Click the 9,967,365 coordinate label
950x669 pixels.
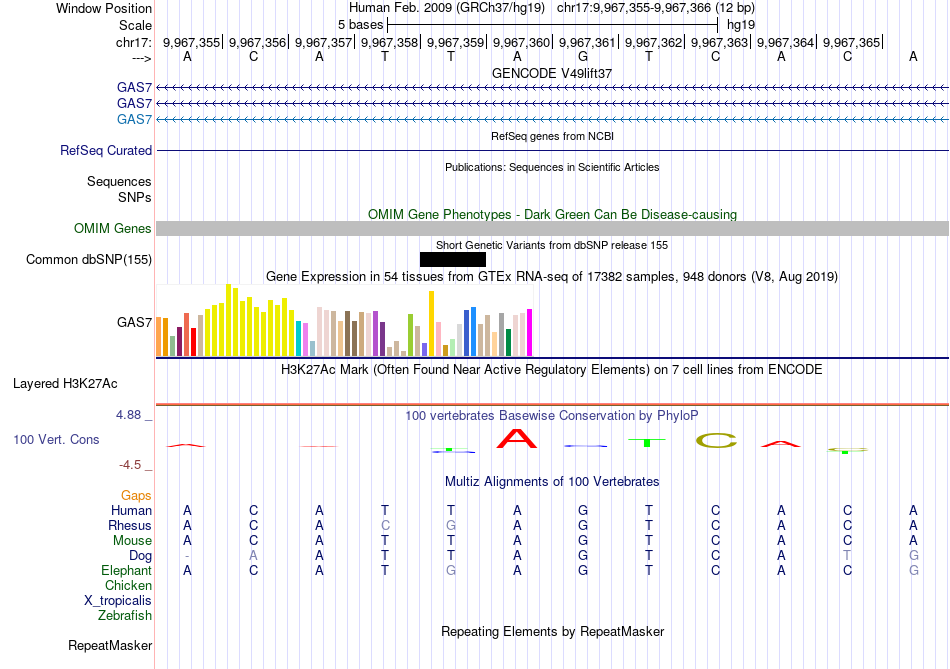tap(851, 42)
